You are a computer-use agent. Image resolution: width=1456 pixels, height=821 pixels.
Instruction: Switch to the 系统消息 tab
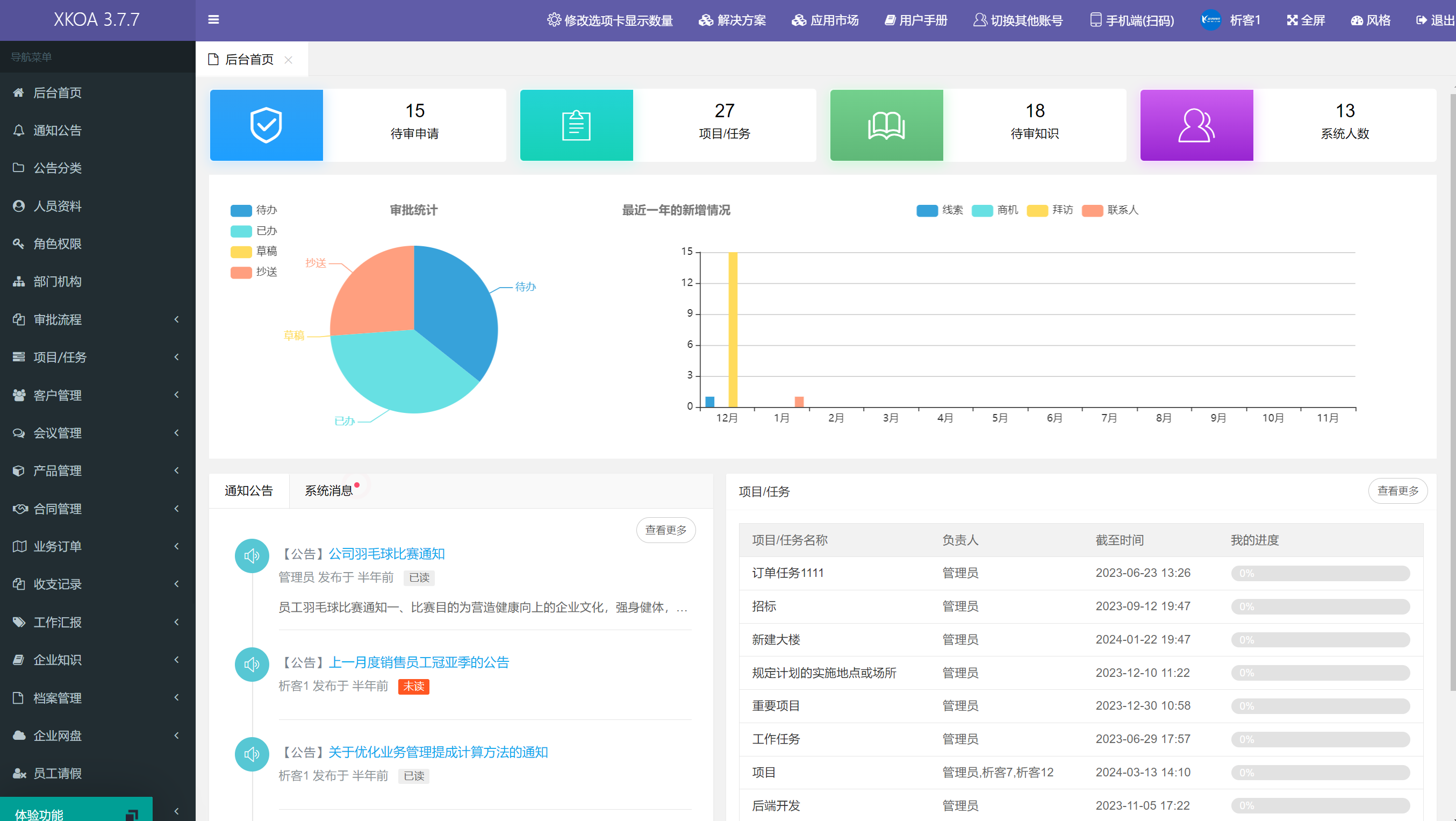click(329, 491)
